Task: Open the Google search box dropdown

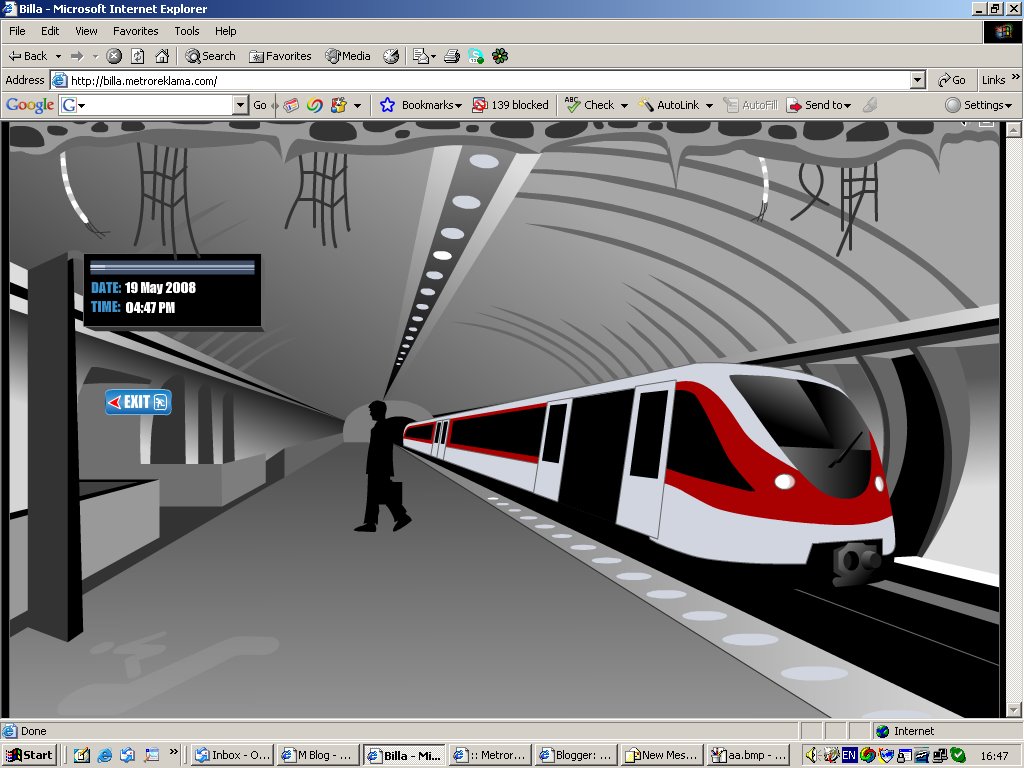Action: [241, 105]
